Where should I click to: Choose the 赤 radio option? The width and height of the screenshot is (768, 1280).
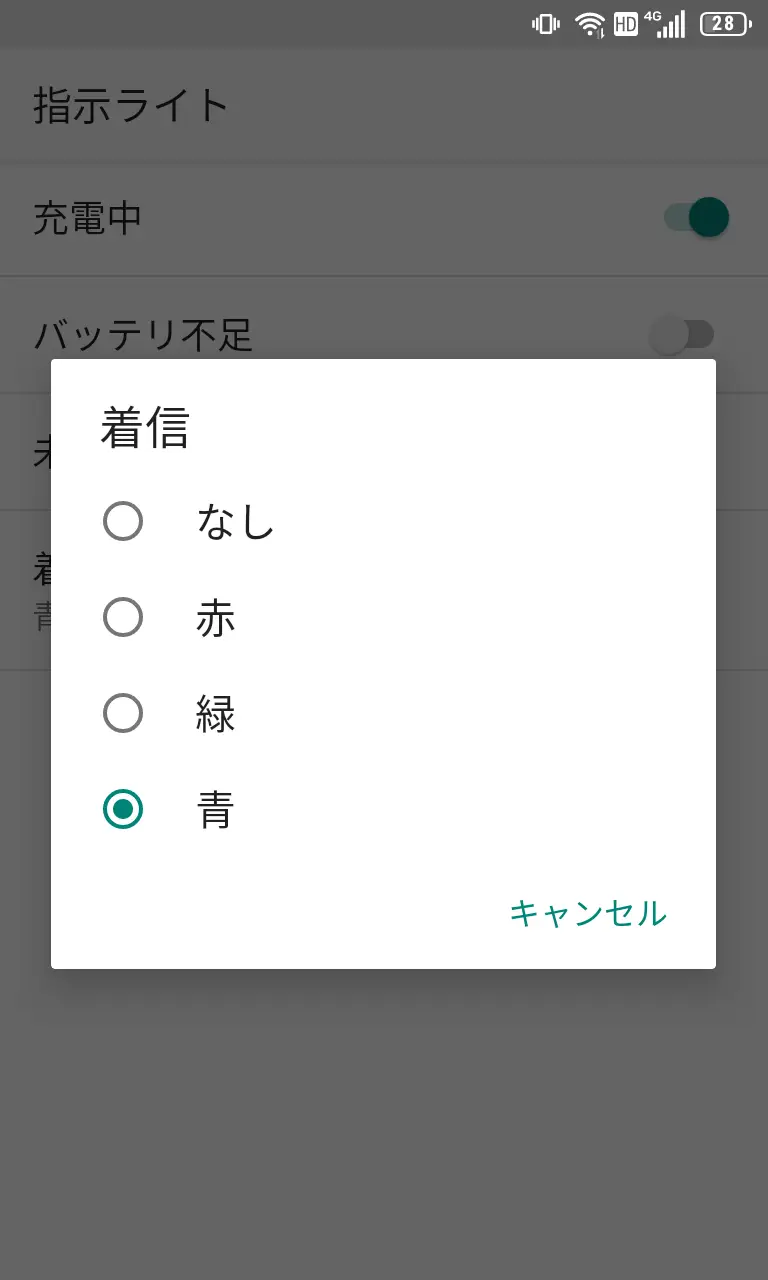pyautogui.click(x=123, y=617)
